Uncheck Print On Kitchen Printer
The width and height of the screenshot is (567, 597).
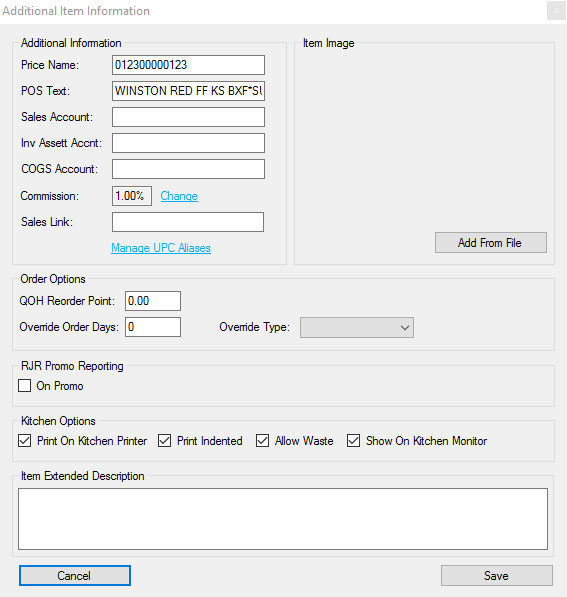coord(25,441)
